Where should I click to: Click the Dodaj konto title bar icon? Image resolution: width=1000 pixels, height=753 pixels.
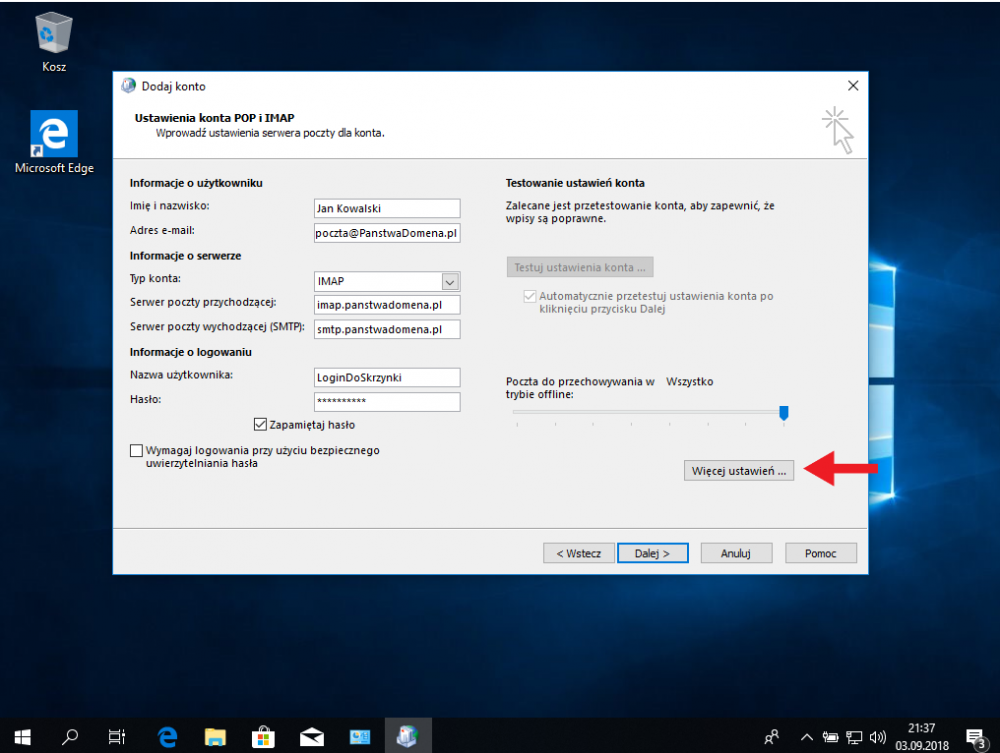point(129,85)
